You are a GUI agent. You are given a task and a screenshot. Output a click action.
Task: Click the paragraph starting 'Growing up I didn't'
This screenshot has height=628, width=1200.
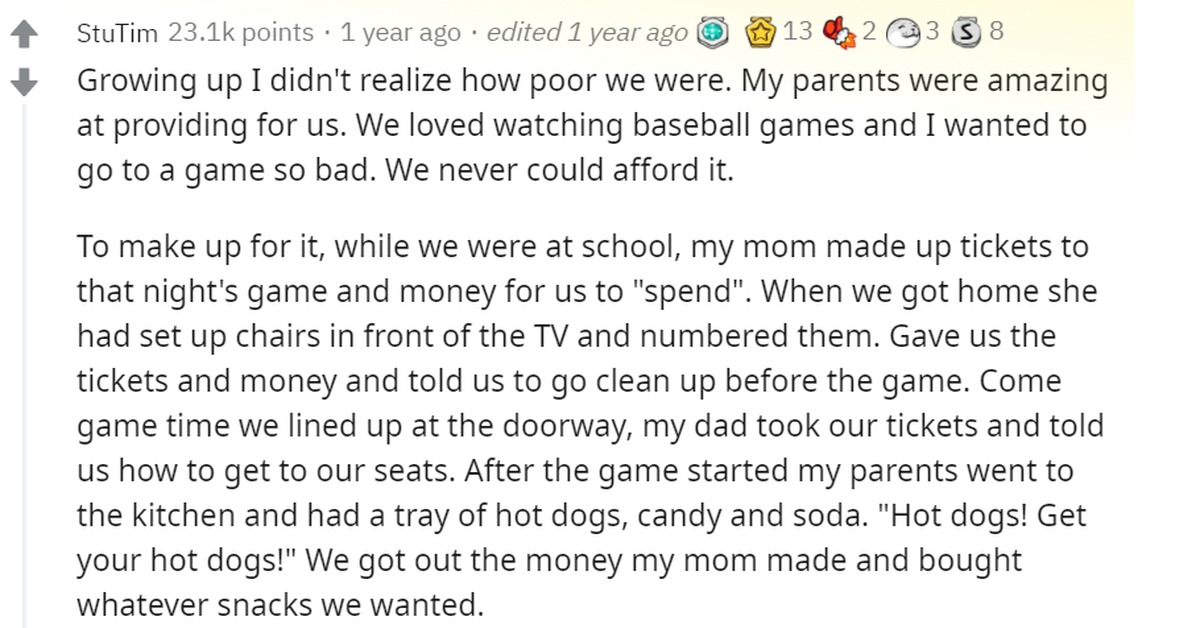[590, 126]
